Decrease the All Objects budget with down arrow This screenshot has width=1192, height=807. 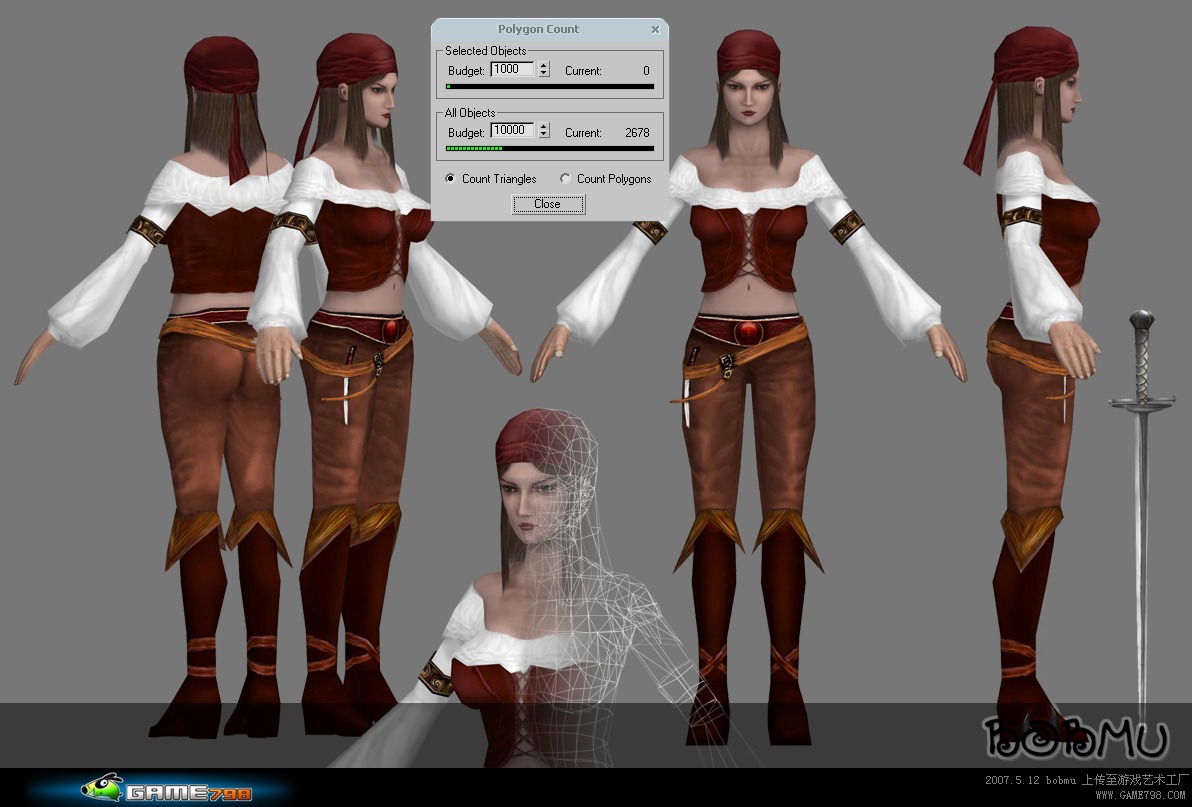tap(544, 134)
